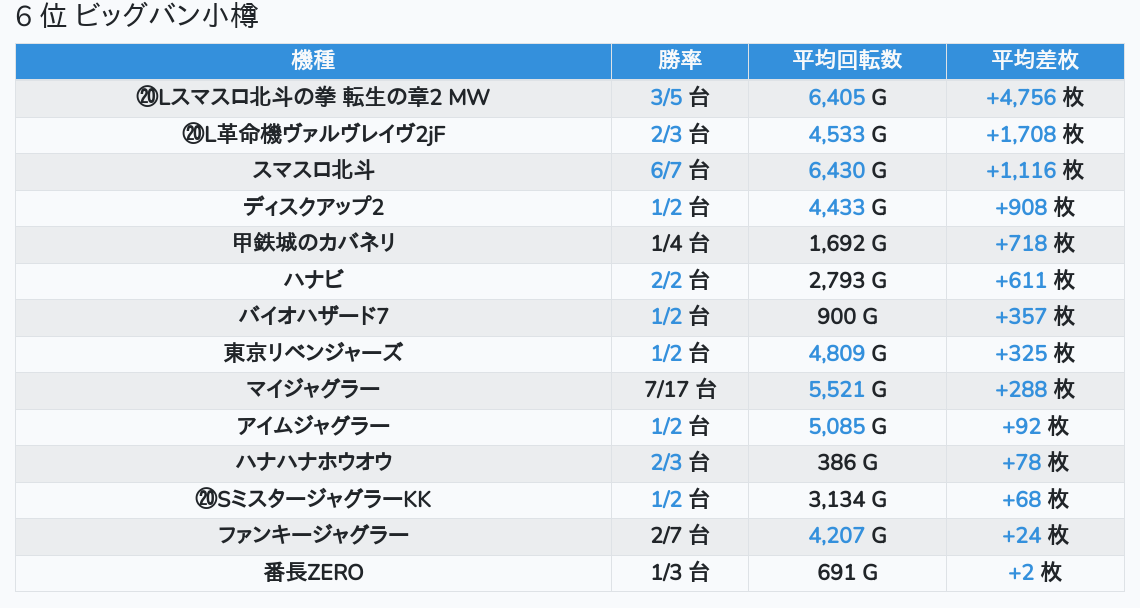Click the 甲鉄城のカバネリ machine name
The height and width of the screenshot is (608, 1140).
click(x=313, y=243)
